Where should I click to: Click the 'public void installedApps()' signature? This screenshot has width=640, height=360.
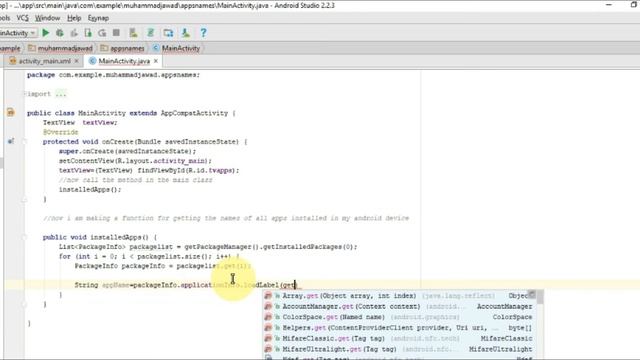click(100, 237)
